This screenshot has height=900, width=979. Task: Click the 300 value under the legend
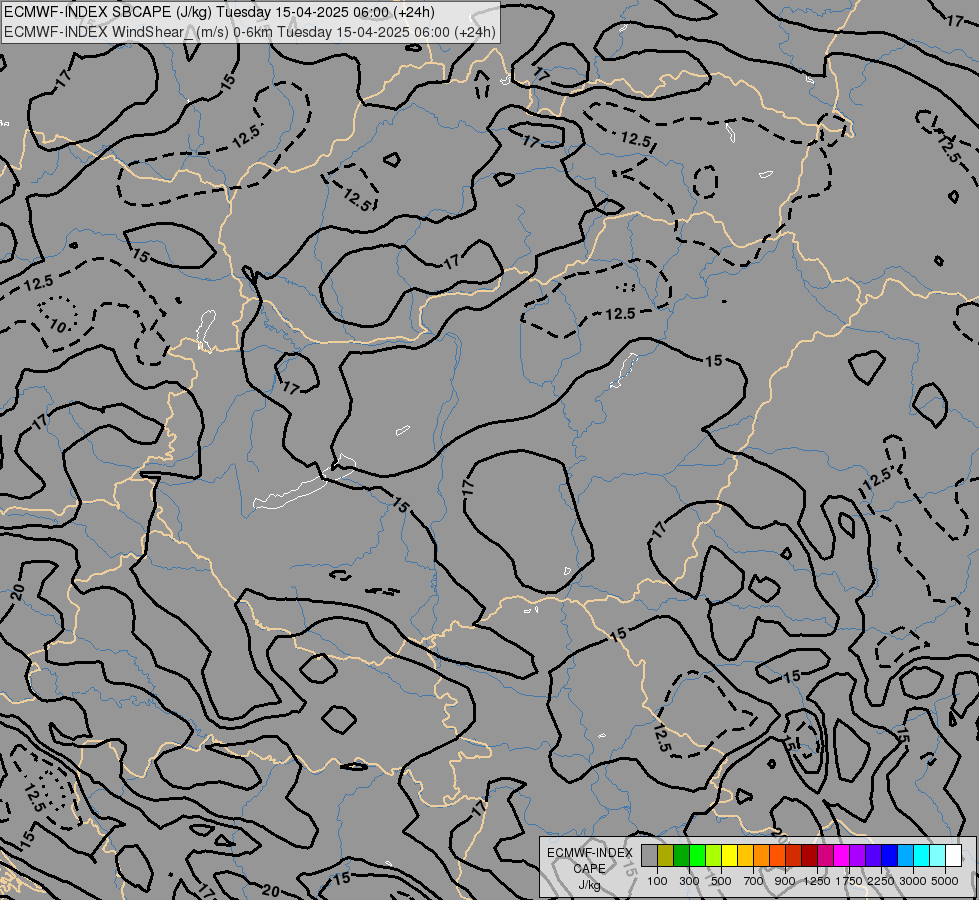click(689, 881)
